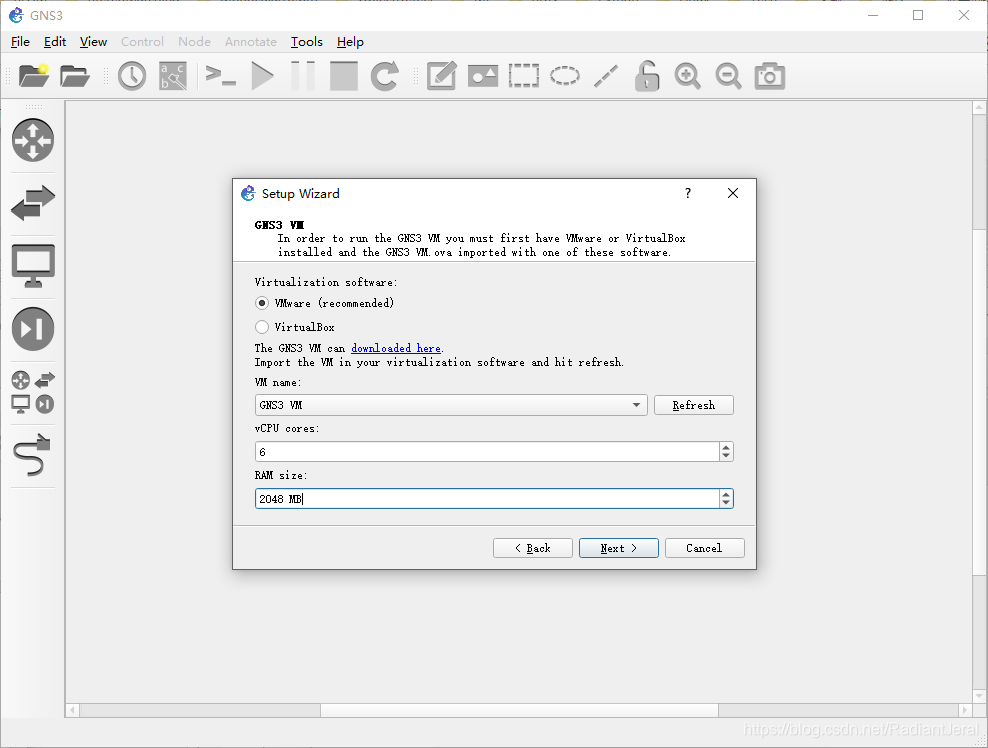Increase vCPU cores with up arrow

pos(726,447)
